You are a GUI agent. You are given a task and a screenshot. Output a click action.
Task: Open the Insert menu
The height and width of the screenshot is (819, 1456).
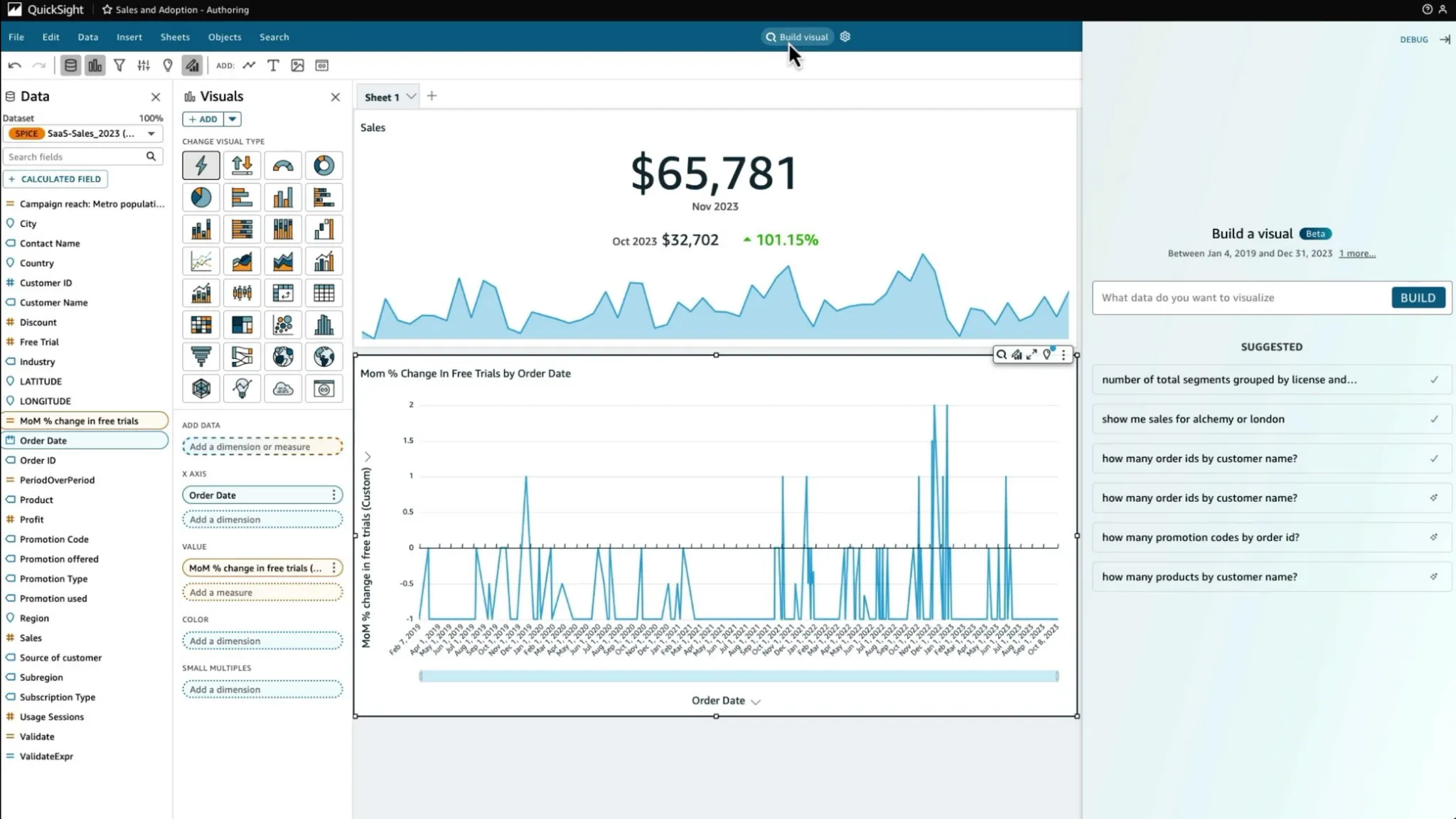pos(129,37)
